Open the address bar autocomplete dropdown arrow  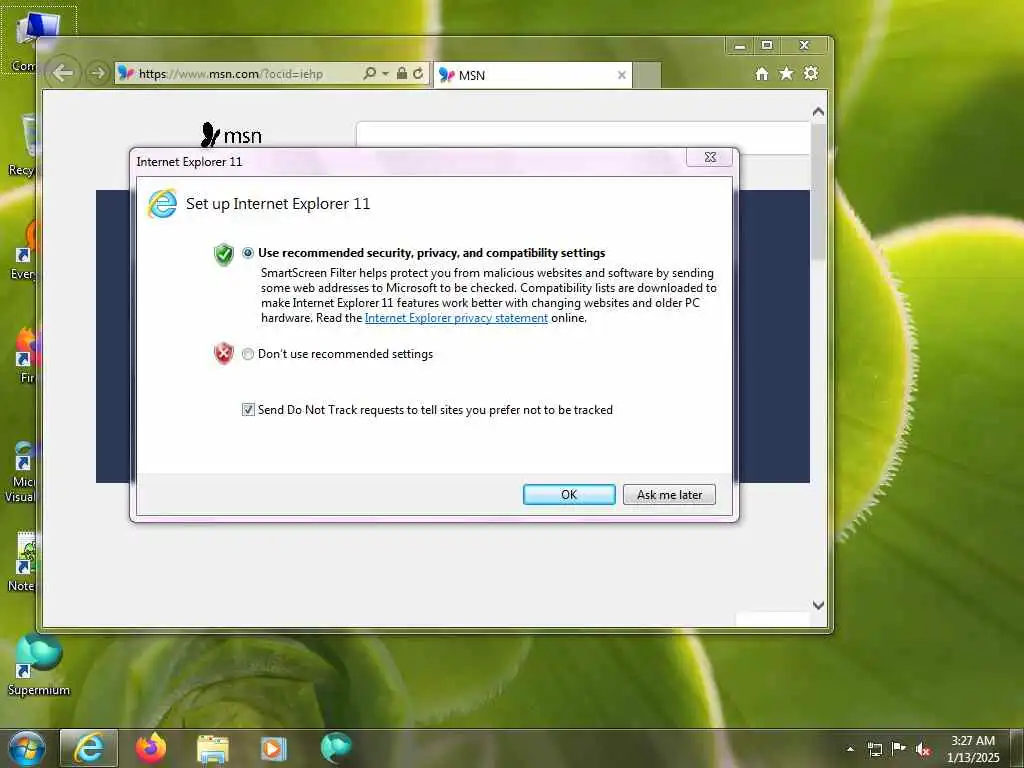pyautogui.click(x=385, y=73)
